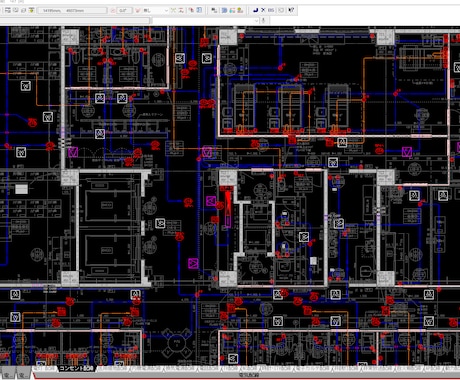Click the green crossed-lines toolbar icon
This screenshot has width=460, height=380.
pos(173,10)
